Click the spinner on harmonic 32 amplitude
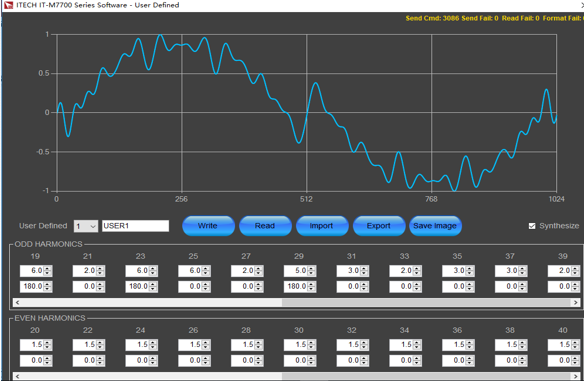 (364, 345)
